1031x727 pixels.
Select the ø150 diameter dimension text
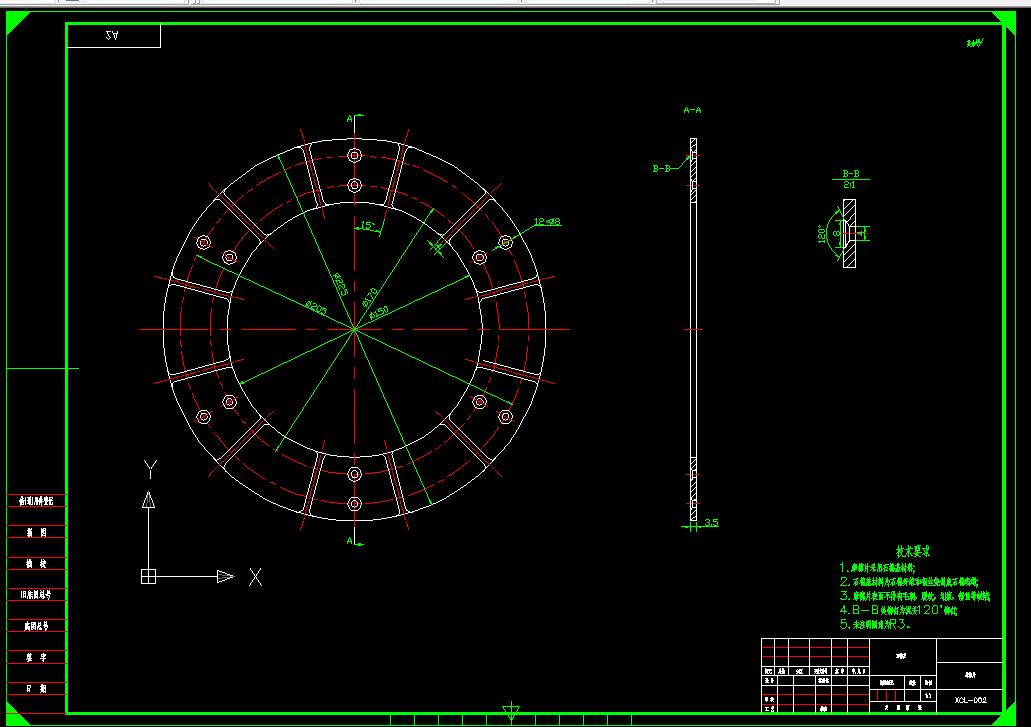click(379, 313)
